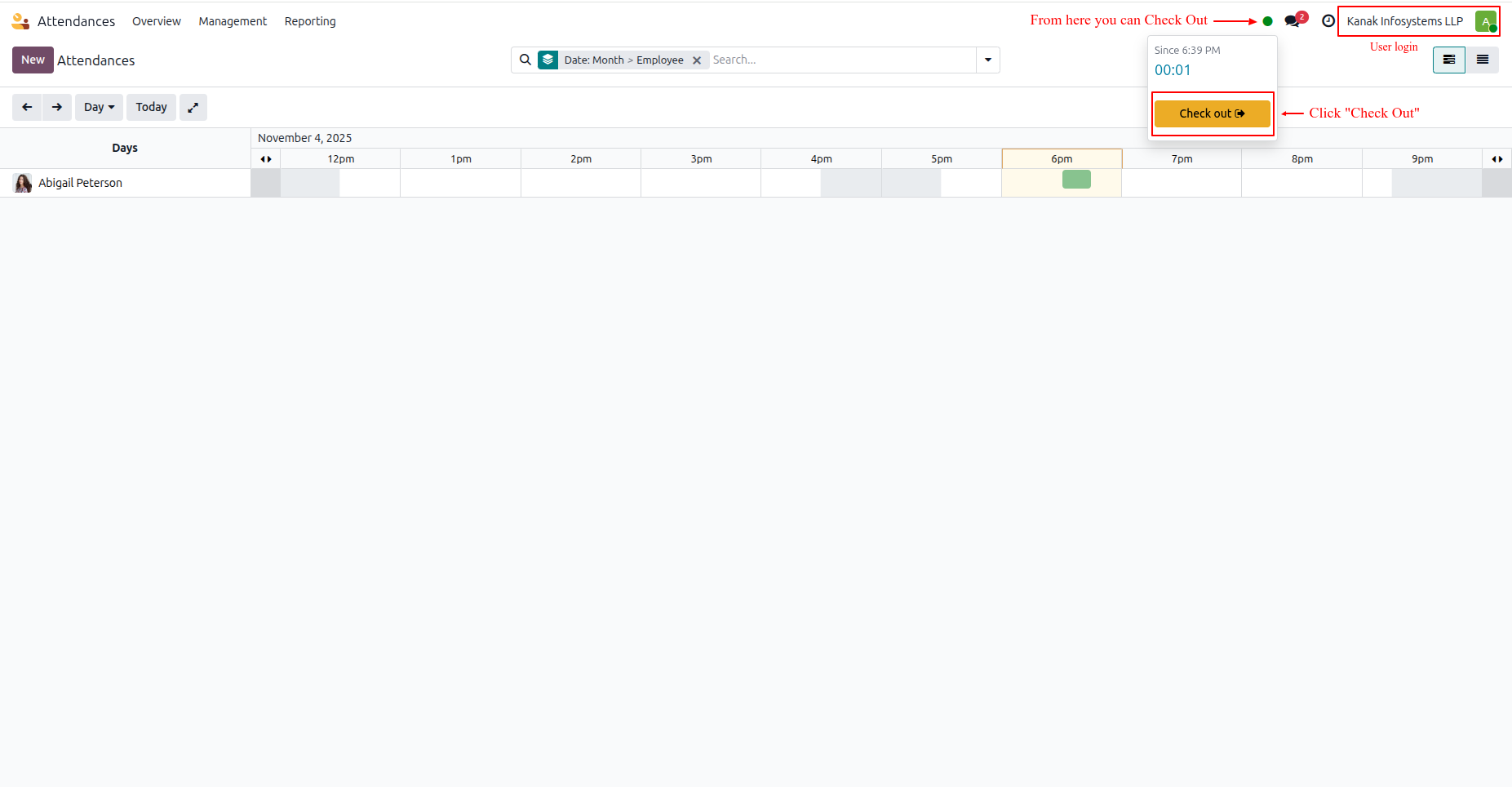Click the 7pm column header
Screen dimensions: 1512x787
[x=1182, y=159]
